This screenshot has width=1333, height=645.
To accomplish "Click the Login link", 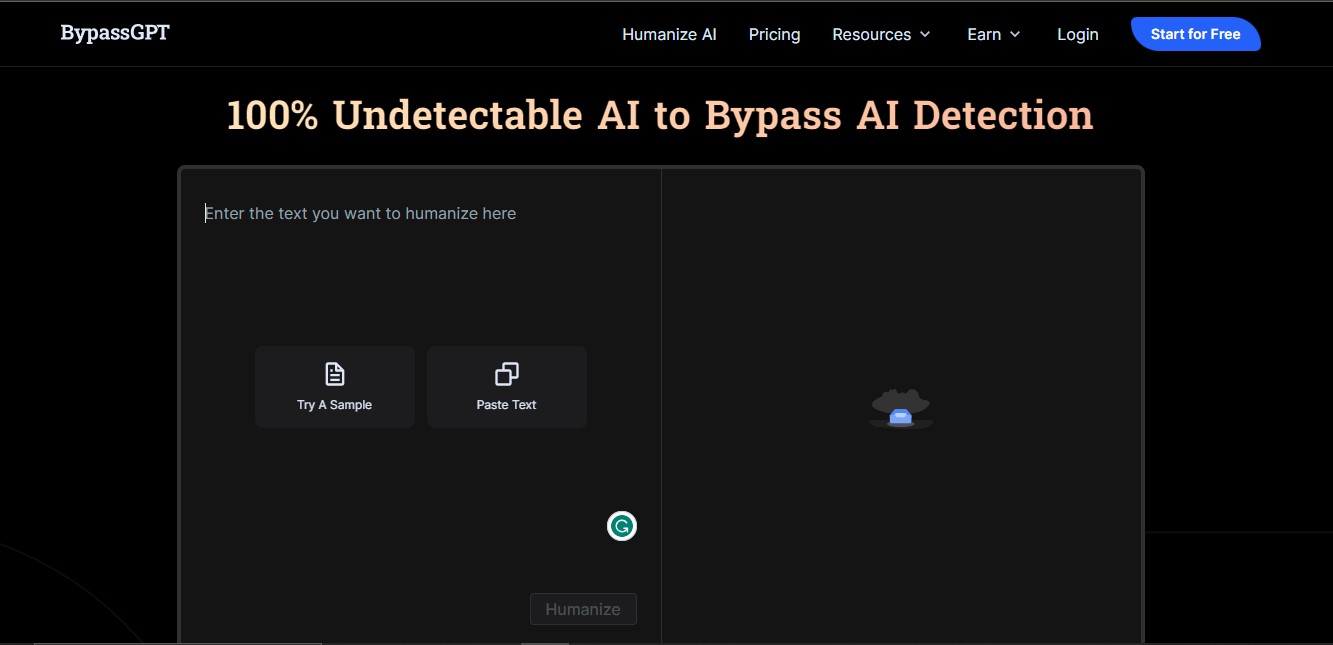I will point(1077,34).
